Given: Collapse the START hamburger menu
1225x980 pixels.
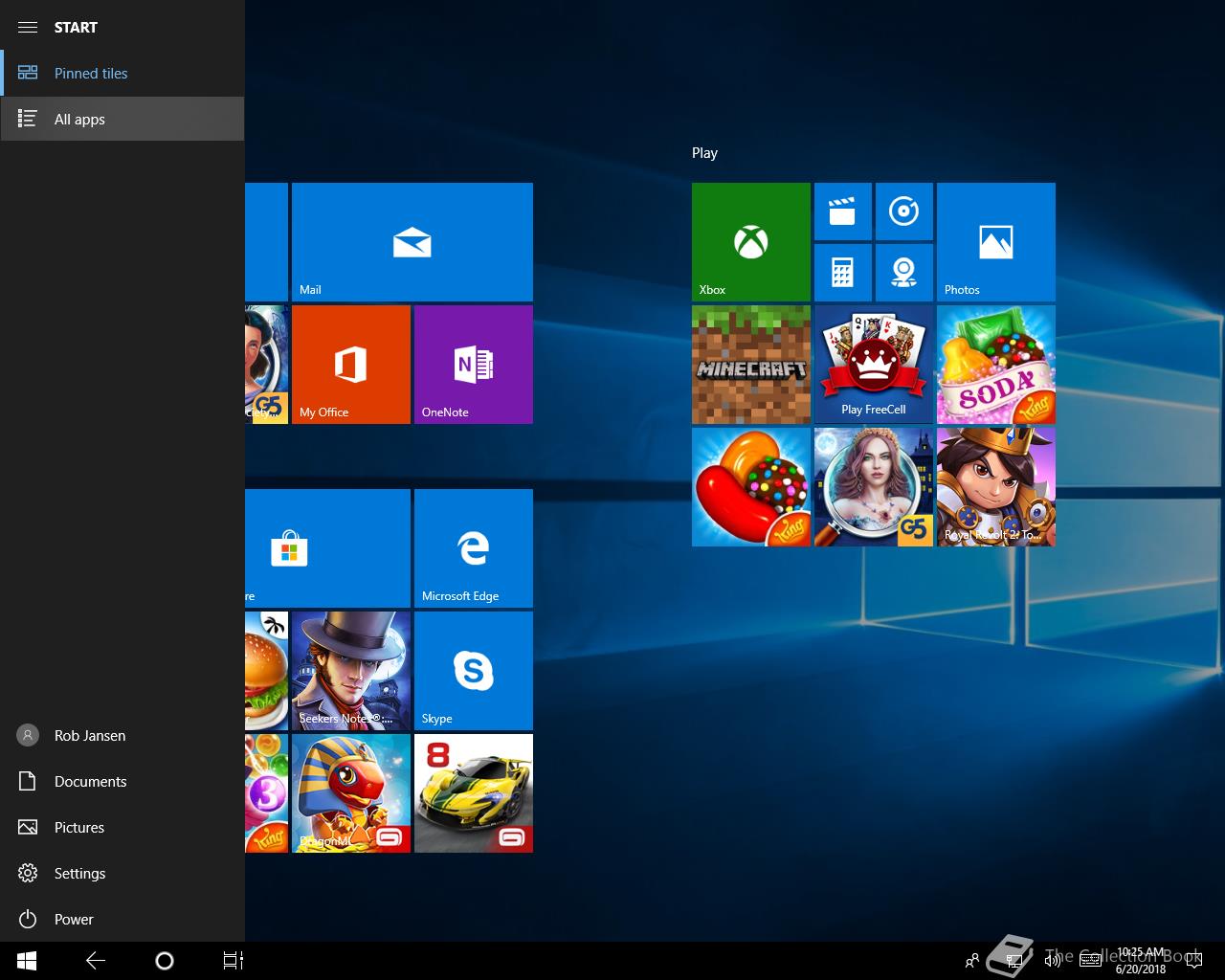Looking at the screenshot, I should pyautogui.click(x=28, y=27).
